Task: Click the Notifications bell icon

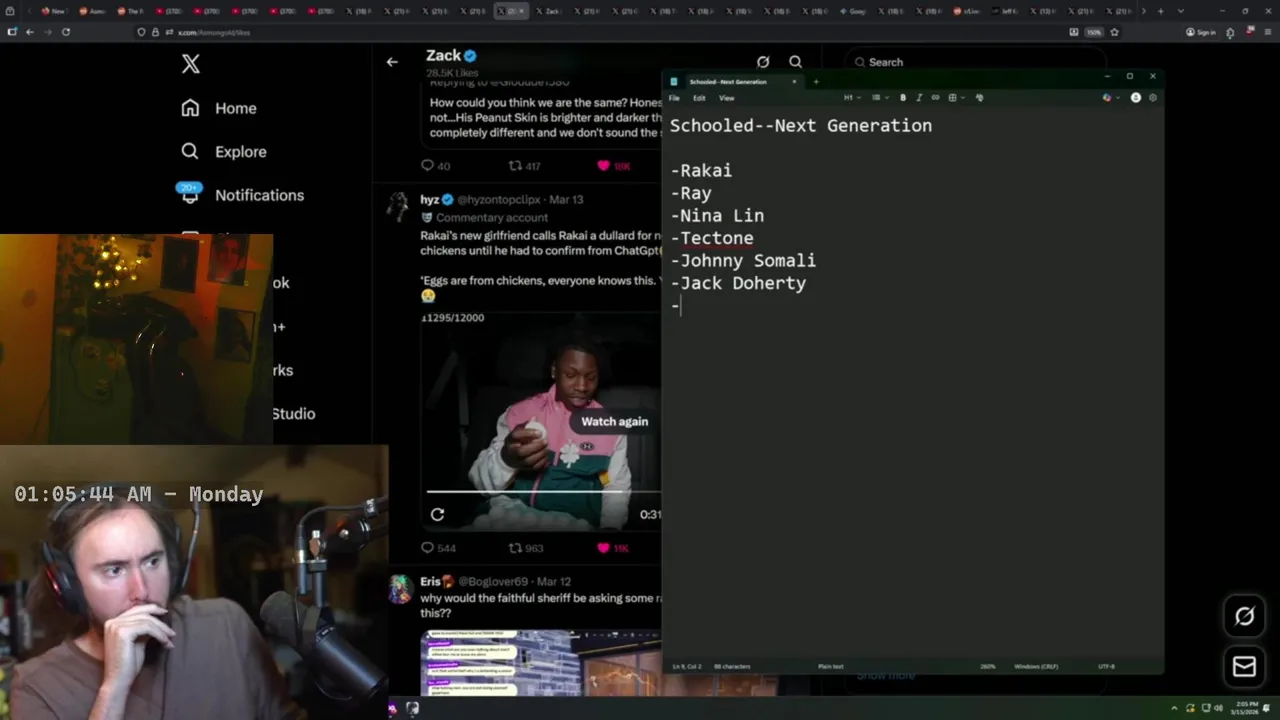Action: click(190, 195)
